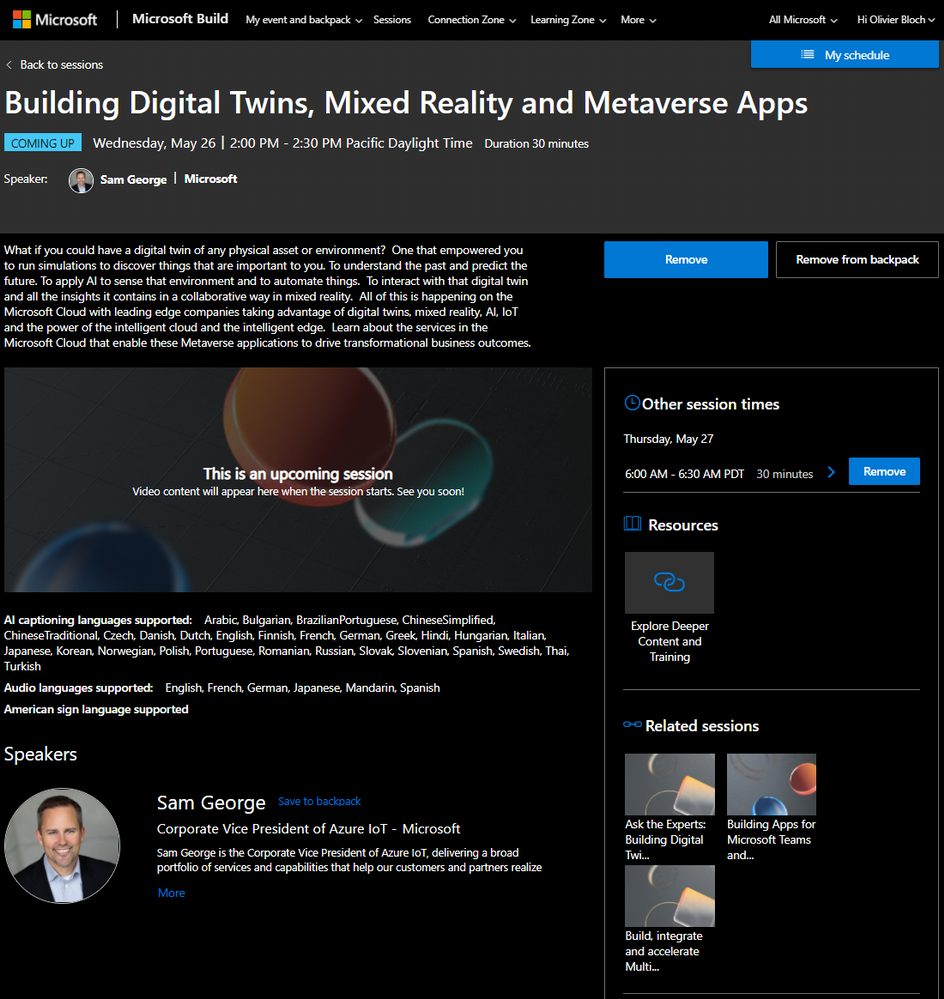Open Building Apps for Microsoft Teams session
Screen dimensions: 944x999
[x=771, y=807]
